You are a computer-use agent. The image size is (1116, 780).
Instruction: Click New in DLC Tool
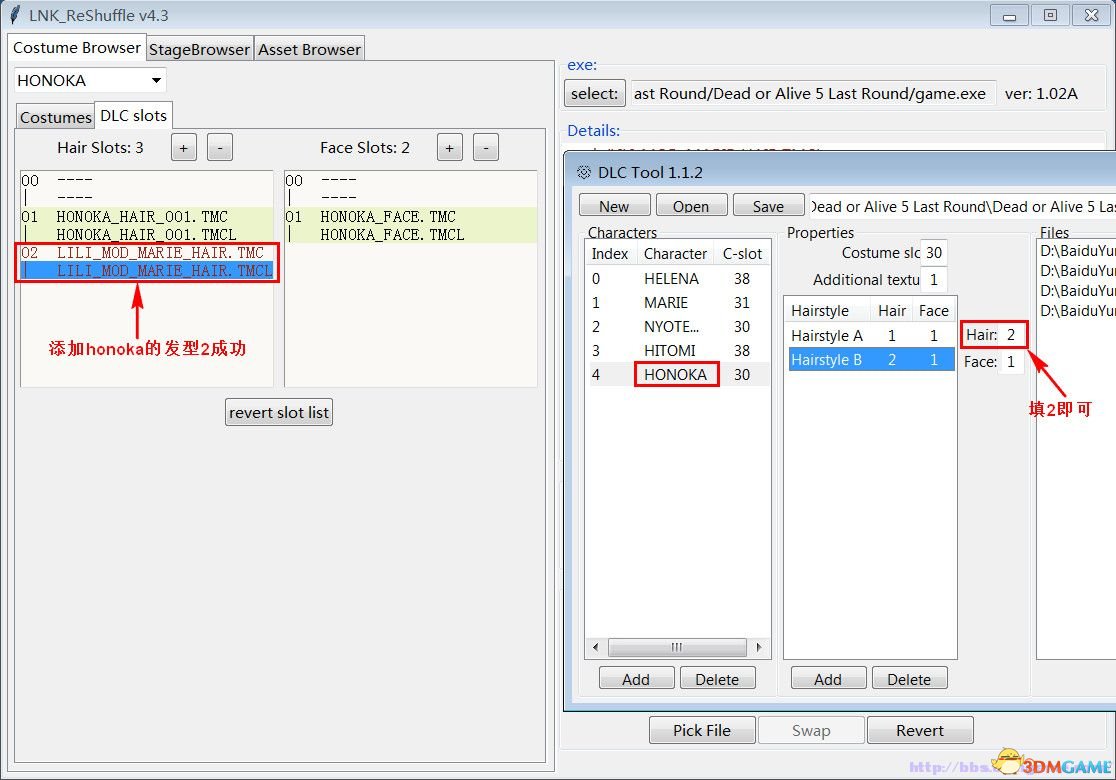(614, 206)
